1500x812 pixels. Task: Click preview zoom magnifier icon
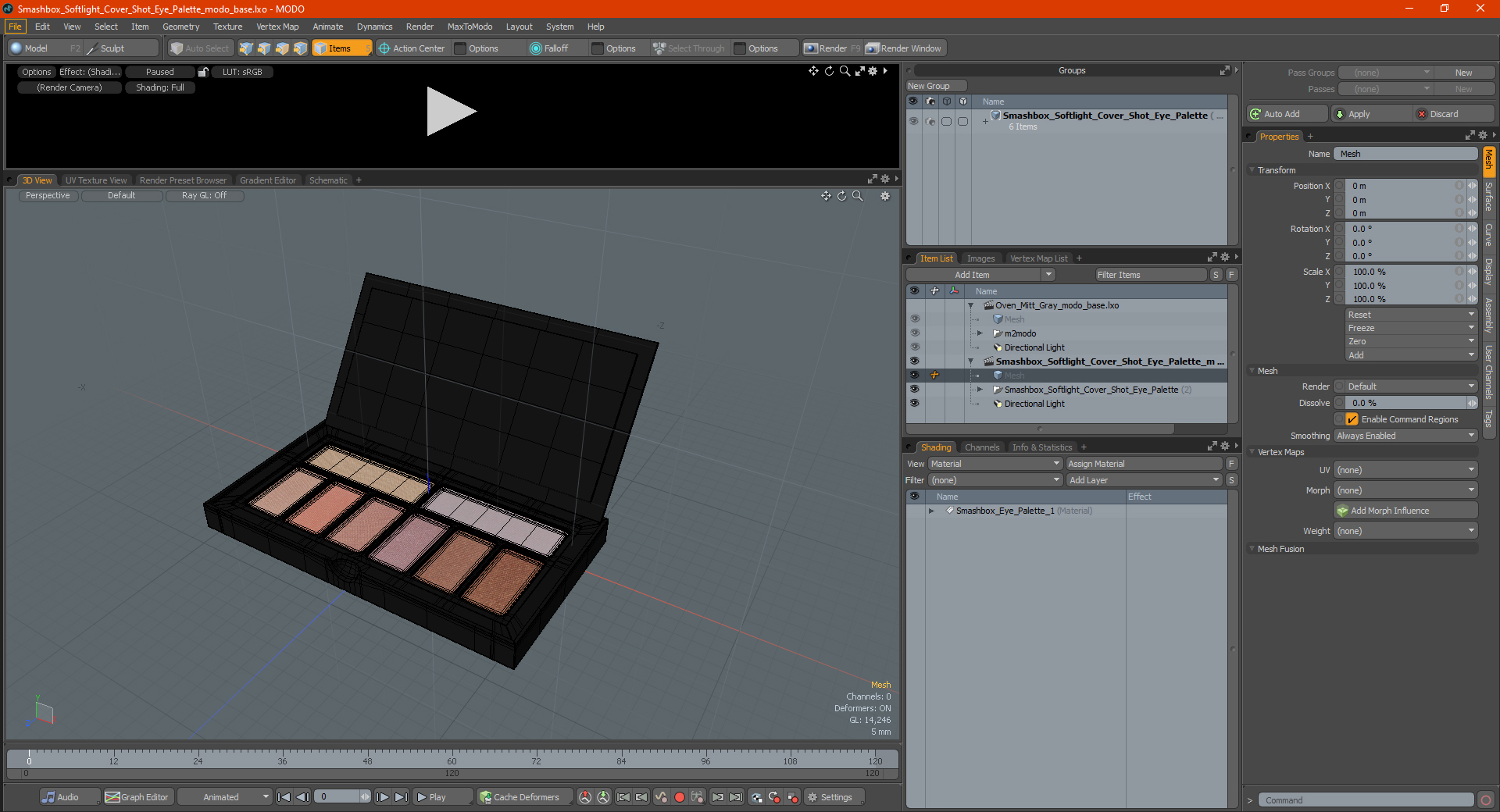coord(845,71)
